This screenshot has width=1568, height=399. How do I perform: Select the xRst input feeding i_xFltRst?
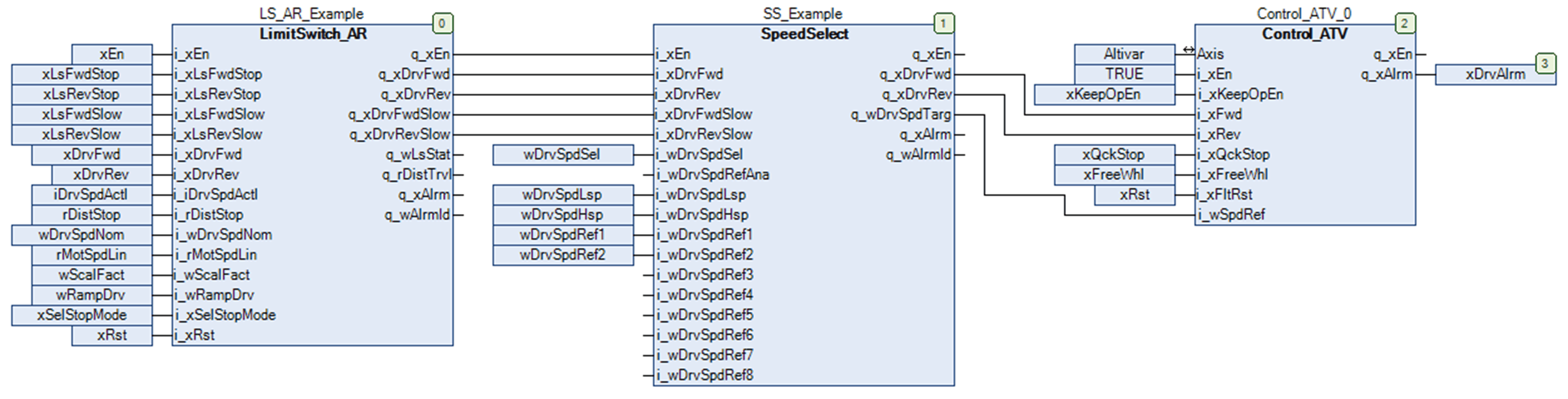pyautogui.click(x=1135, y=195)
